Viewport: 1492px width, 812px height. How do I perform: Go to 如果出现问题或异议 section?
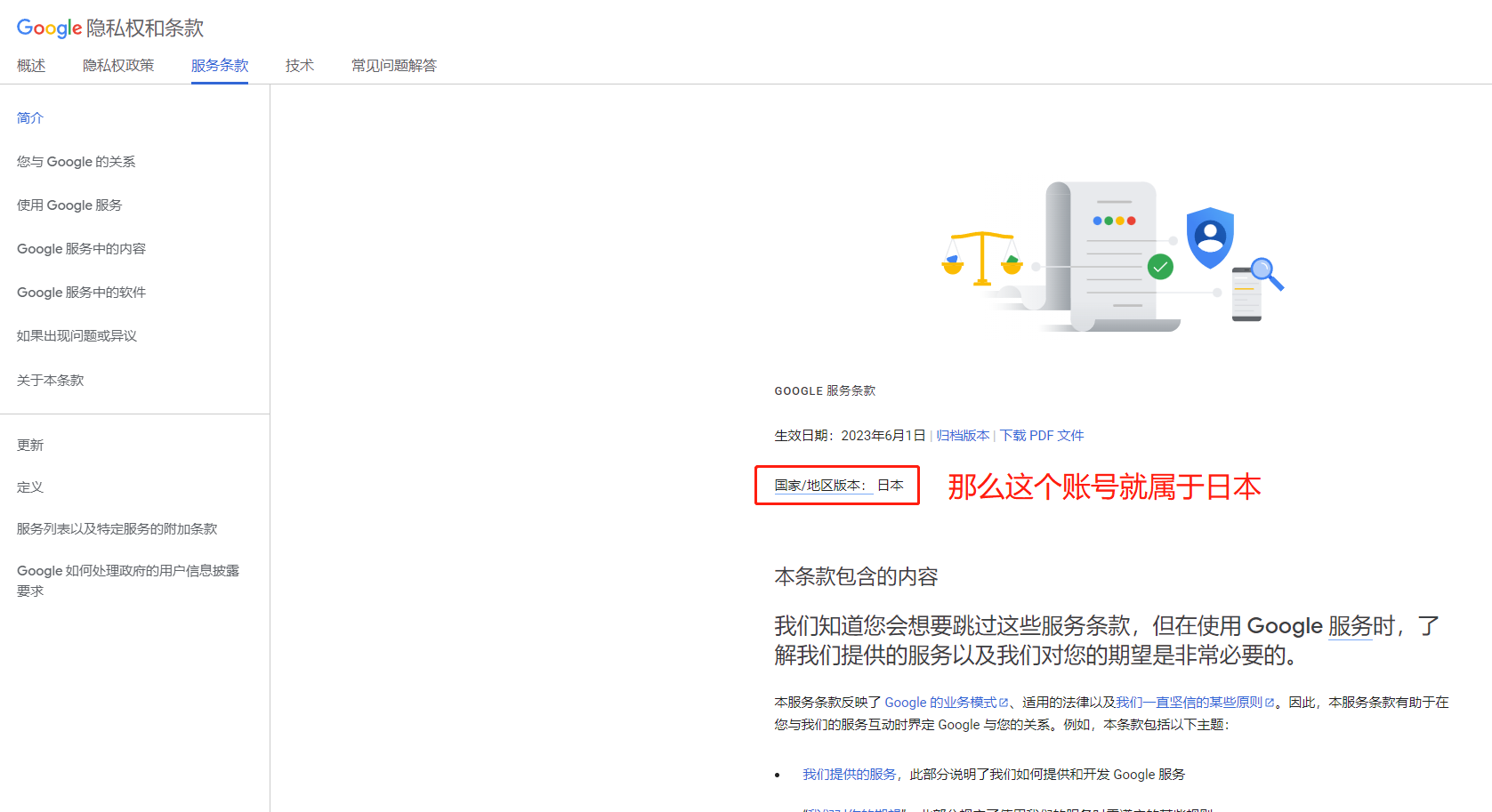tap(77, 336)
